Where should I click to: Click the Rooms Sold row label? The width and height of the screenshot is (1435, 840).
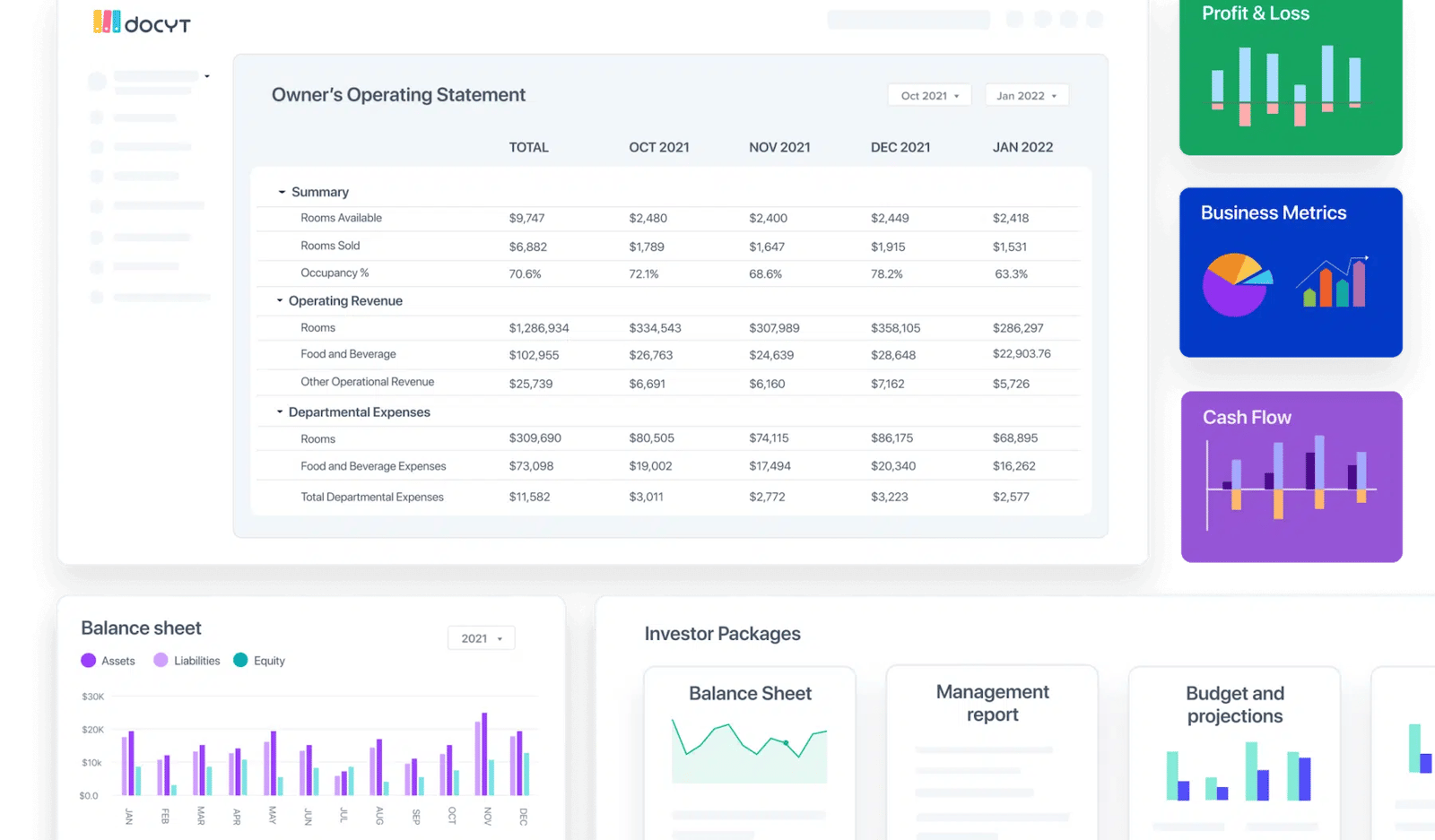tap(330, 246)
